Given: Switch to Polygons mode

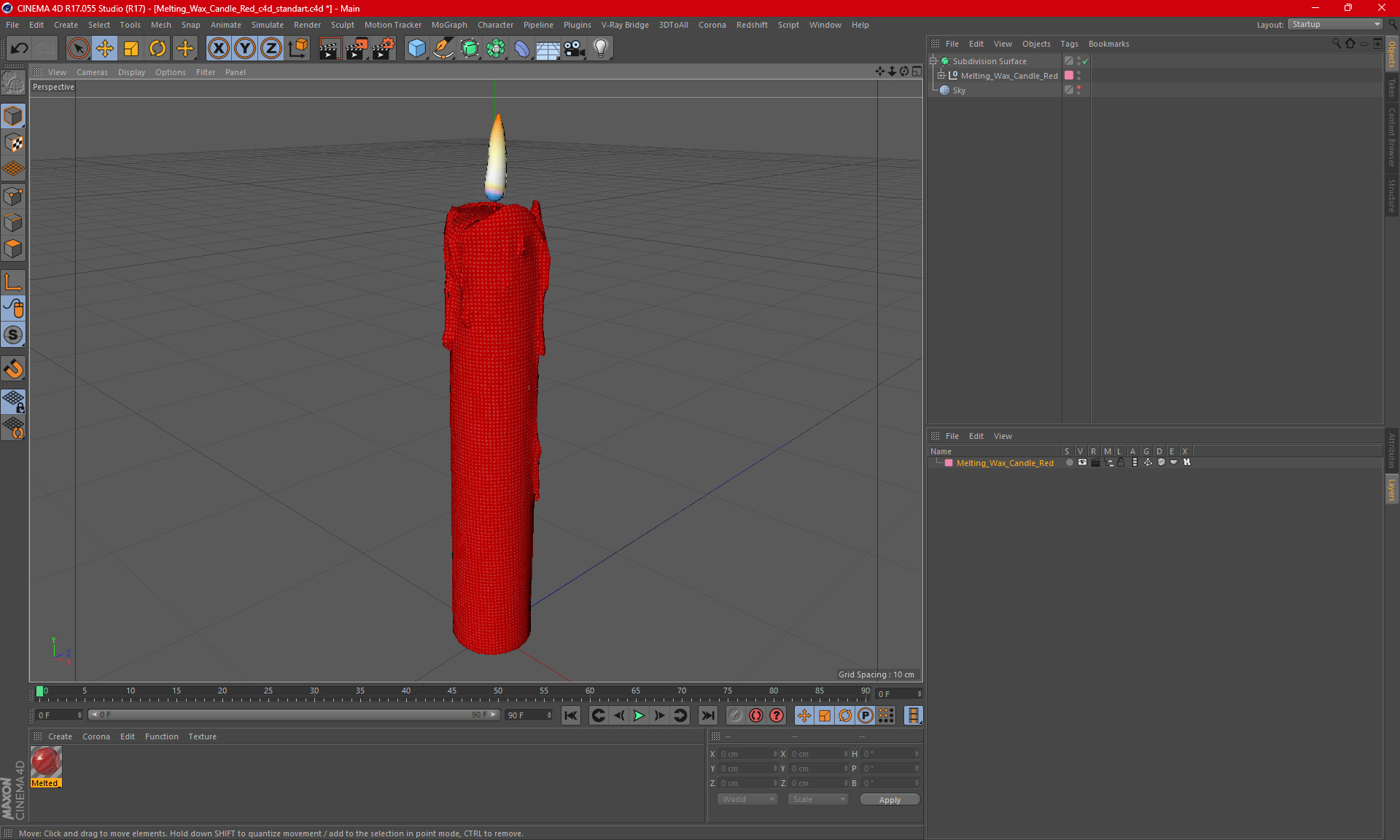Looking at the screenshot, I should click(13, 249).
